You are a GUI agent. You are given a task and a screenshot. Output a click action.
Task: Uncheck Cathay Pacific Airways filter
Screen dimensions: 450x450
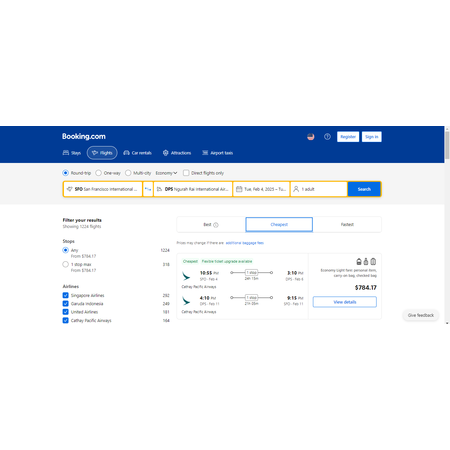coord(66,320)
